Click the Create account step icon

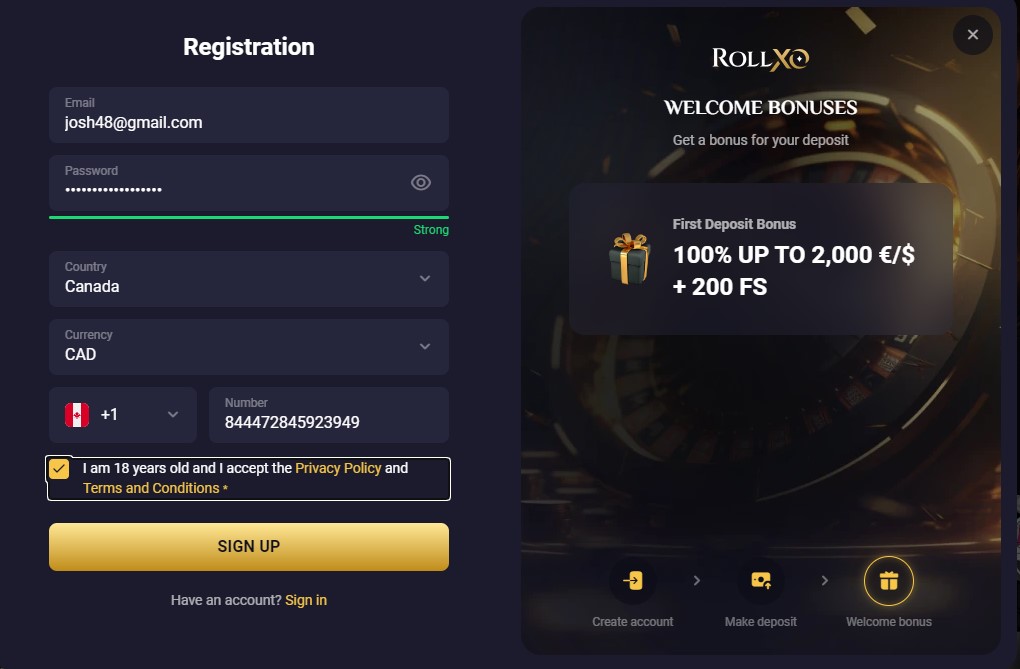point(632,581)
